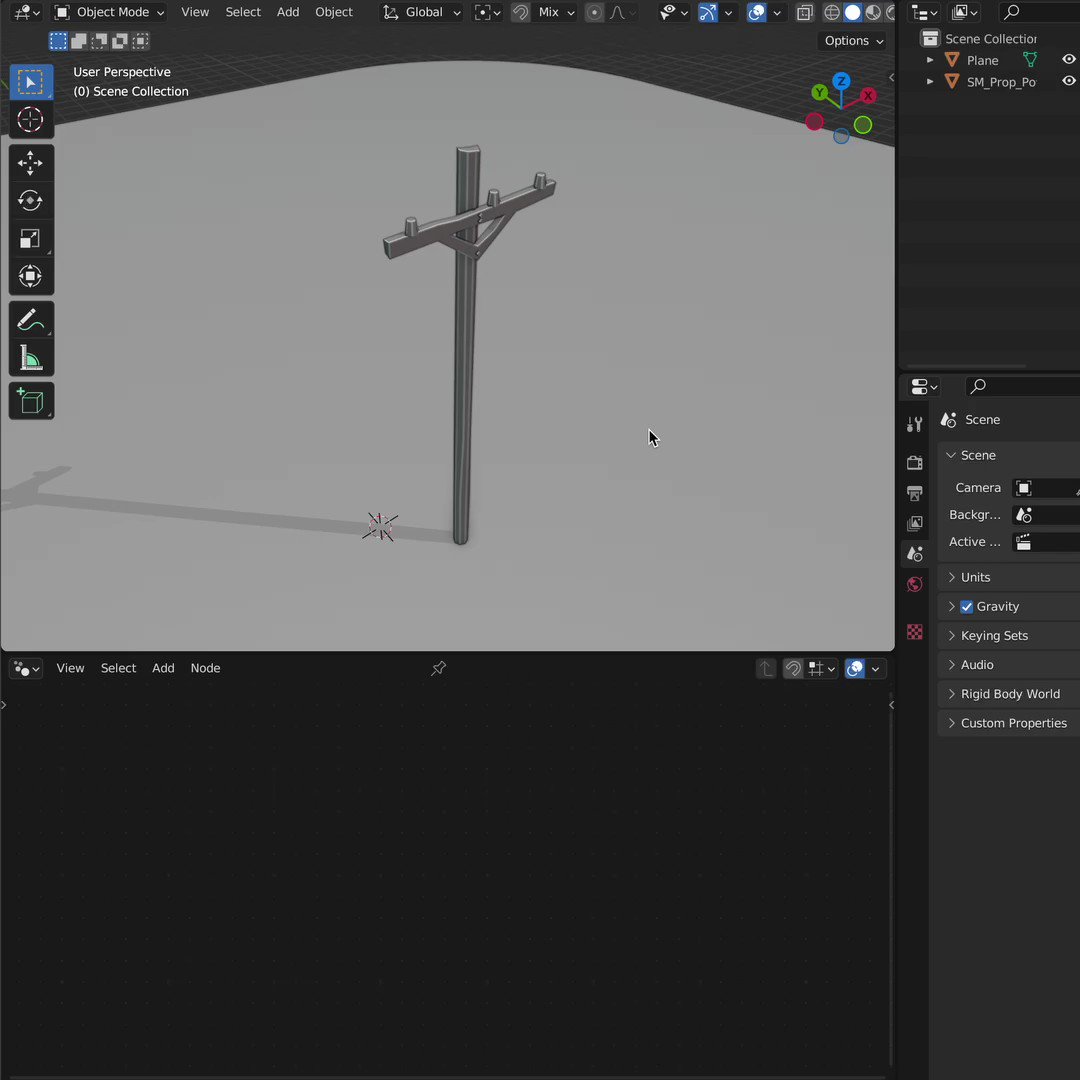
Task: Pick the Annotate tool
Action: coord(31,319)
